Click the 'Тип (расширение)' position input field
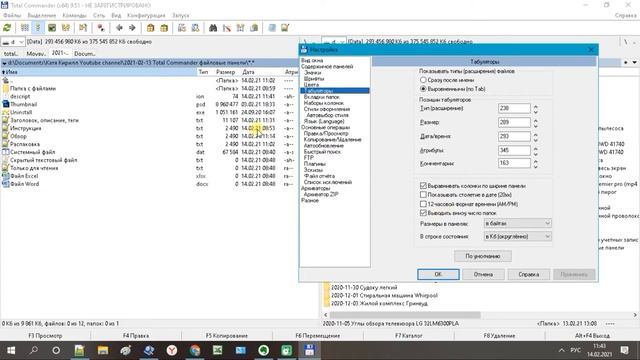 (514, 108)
